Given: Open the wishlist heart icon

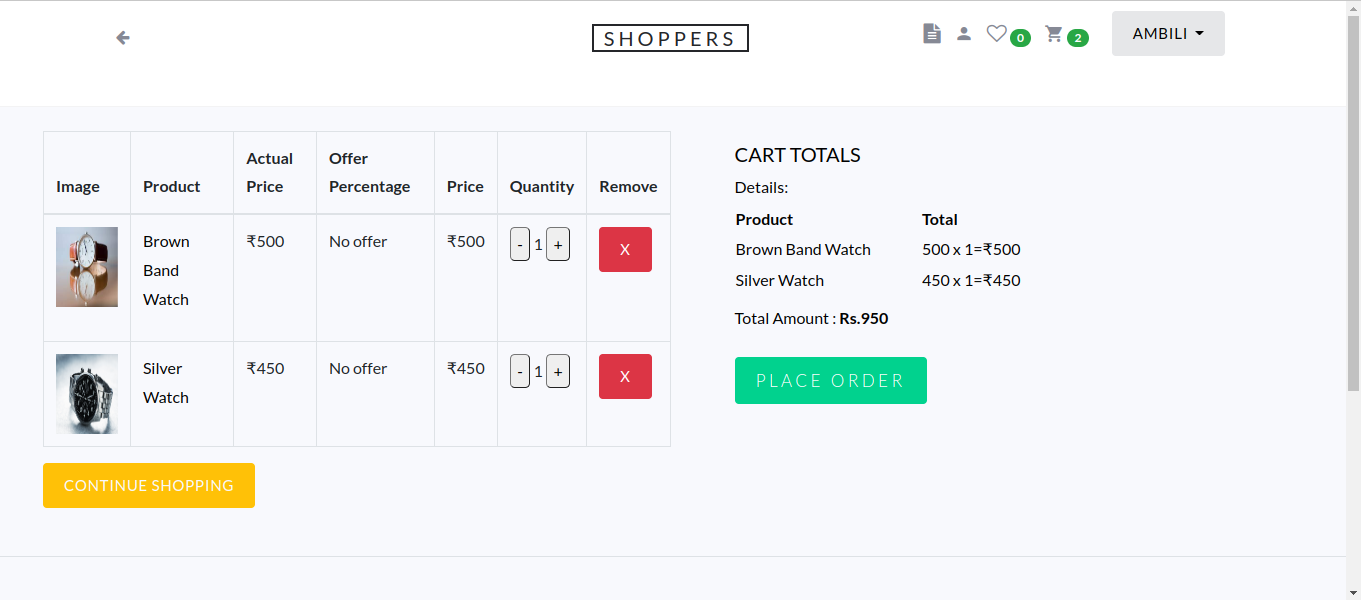Looking at the screenshot, I should (x=996, y=33).
